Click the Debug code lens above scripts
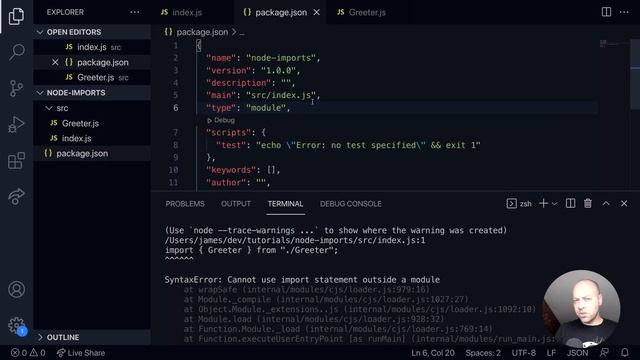640x360 pixels. (x=221, y=120)
